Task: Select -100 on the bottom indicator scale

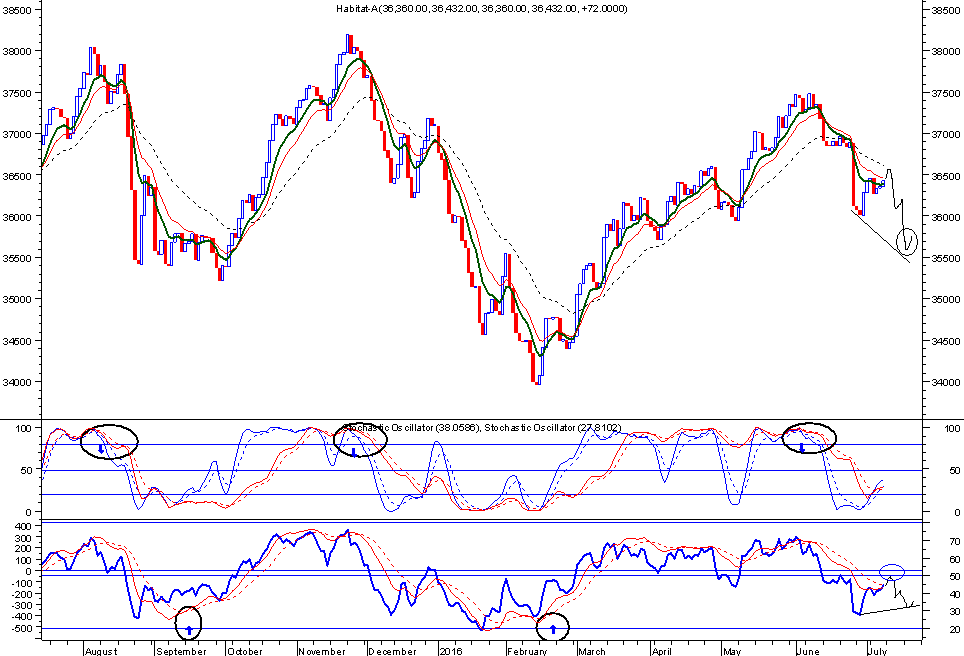Action: pos(21,583)
